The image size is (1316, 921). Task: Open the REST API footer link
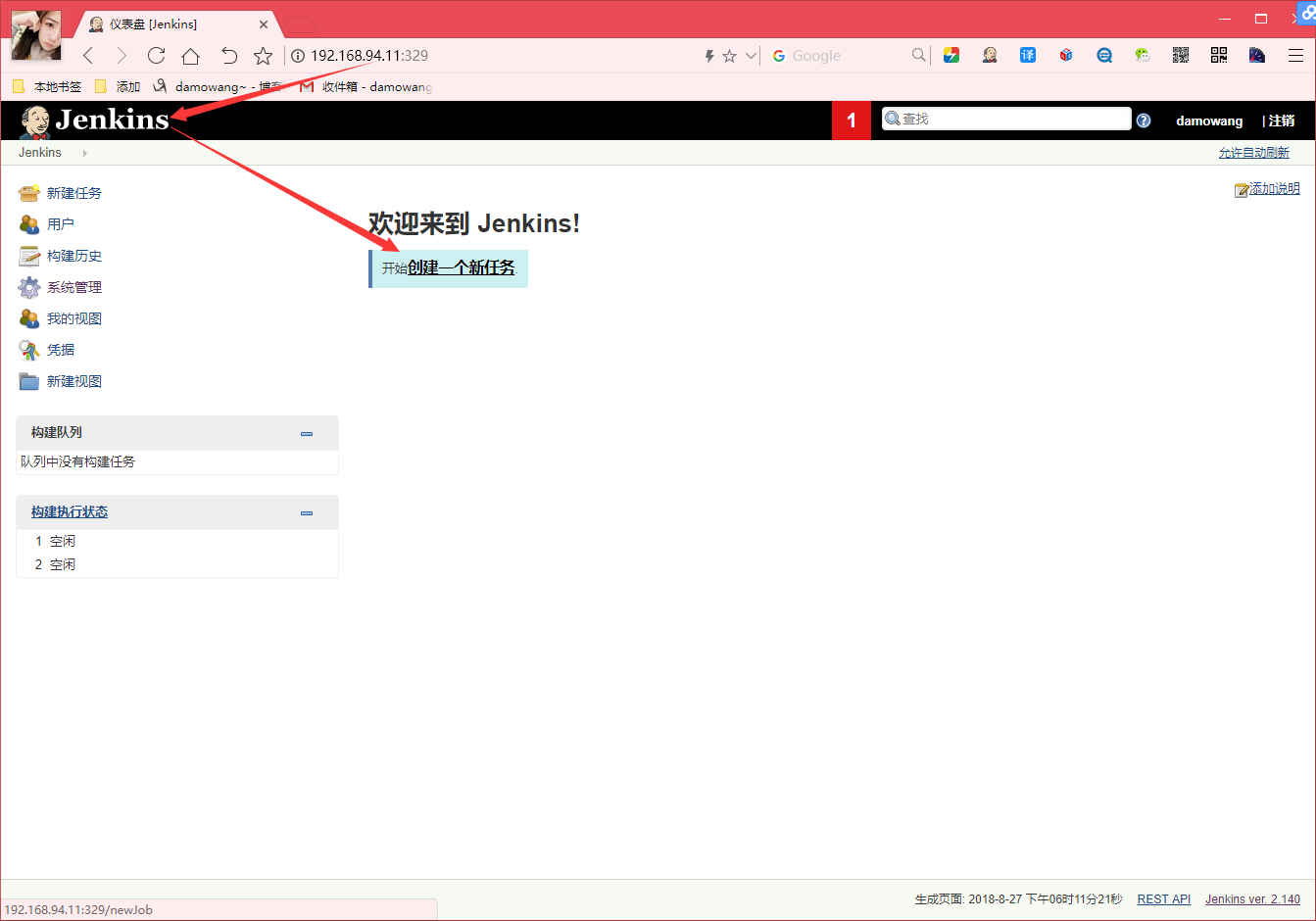(1164, 899)
